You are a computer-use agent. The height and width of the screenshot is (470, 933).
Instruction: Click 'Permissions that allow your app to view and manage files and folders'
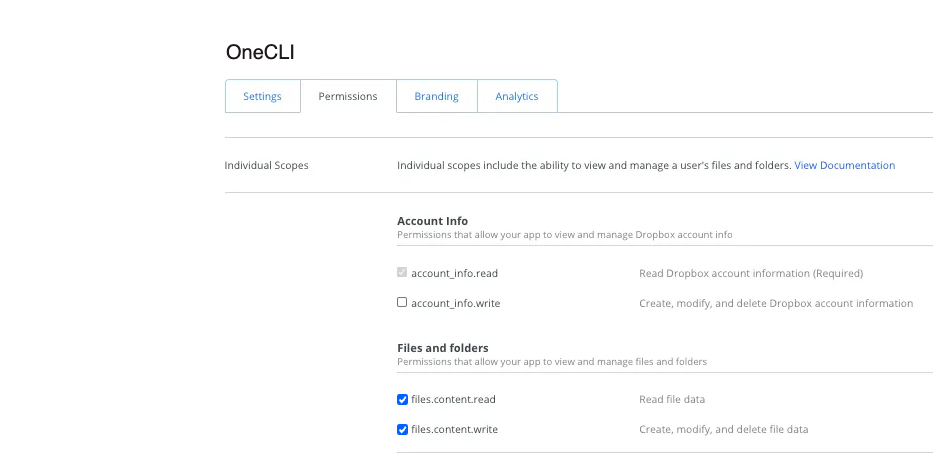[x=552, y=361]
